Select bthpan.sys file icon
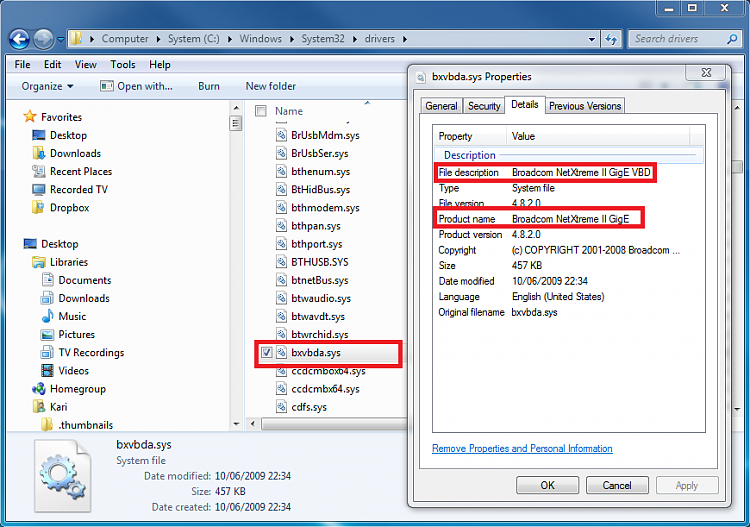The height and width of the screenshot is (527, 750). (x=281, y=226)
